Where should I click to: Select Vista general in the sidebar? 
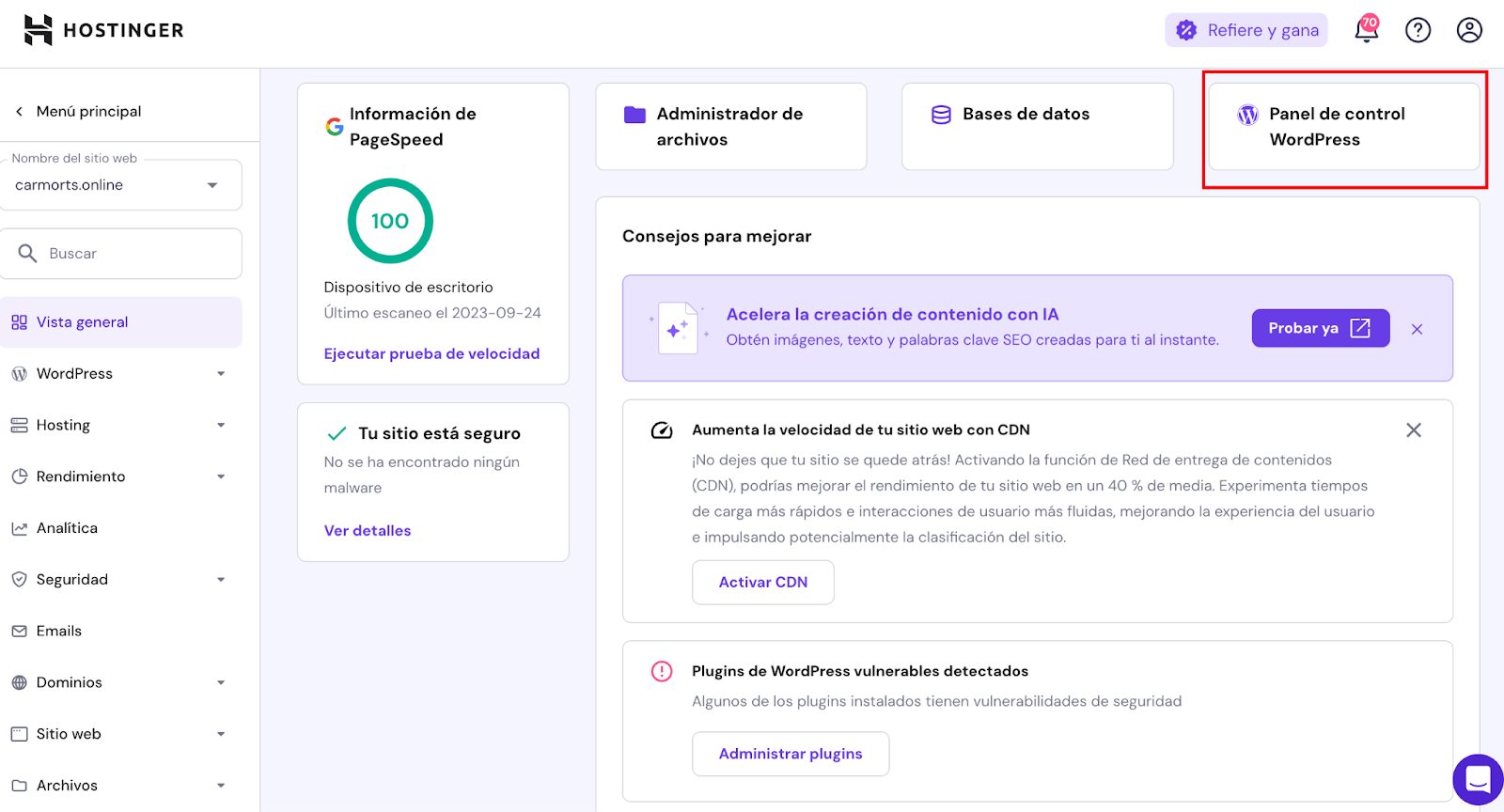(120, 322)
